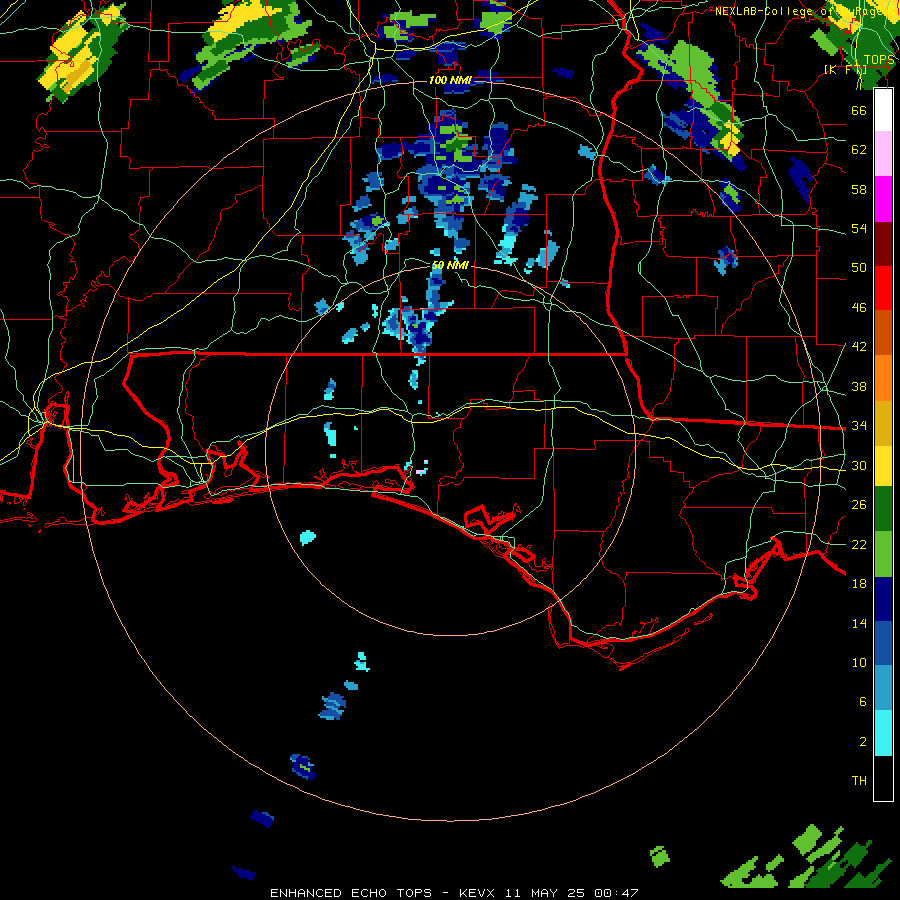The image size is (900, 900).
Task: Click the gold legend swatch
Action: (x=883, y=422)
